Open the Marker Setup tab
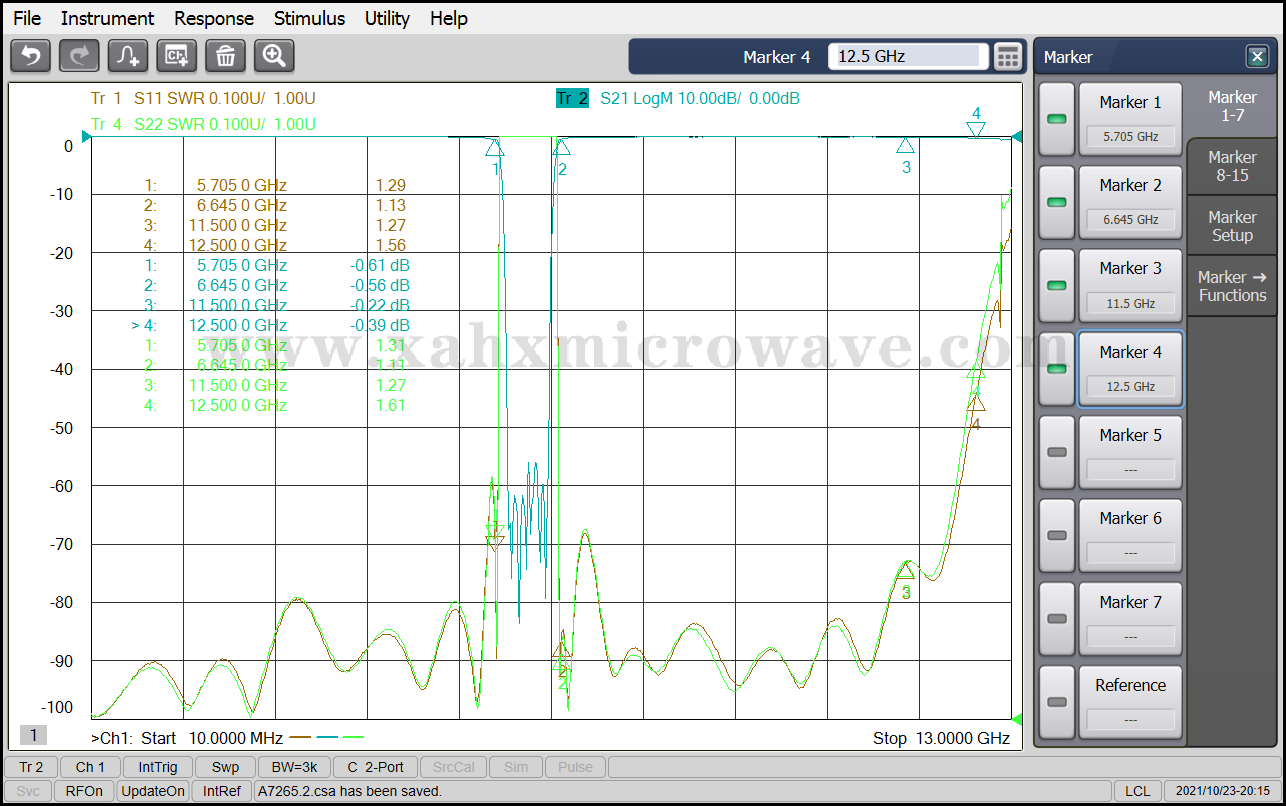1286x806 pixels. pos(1232,226)
